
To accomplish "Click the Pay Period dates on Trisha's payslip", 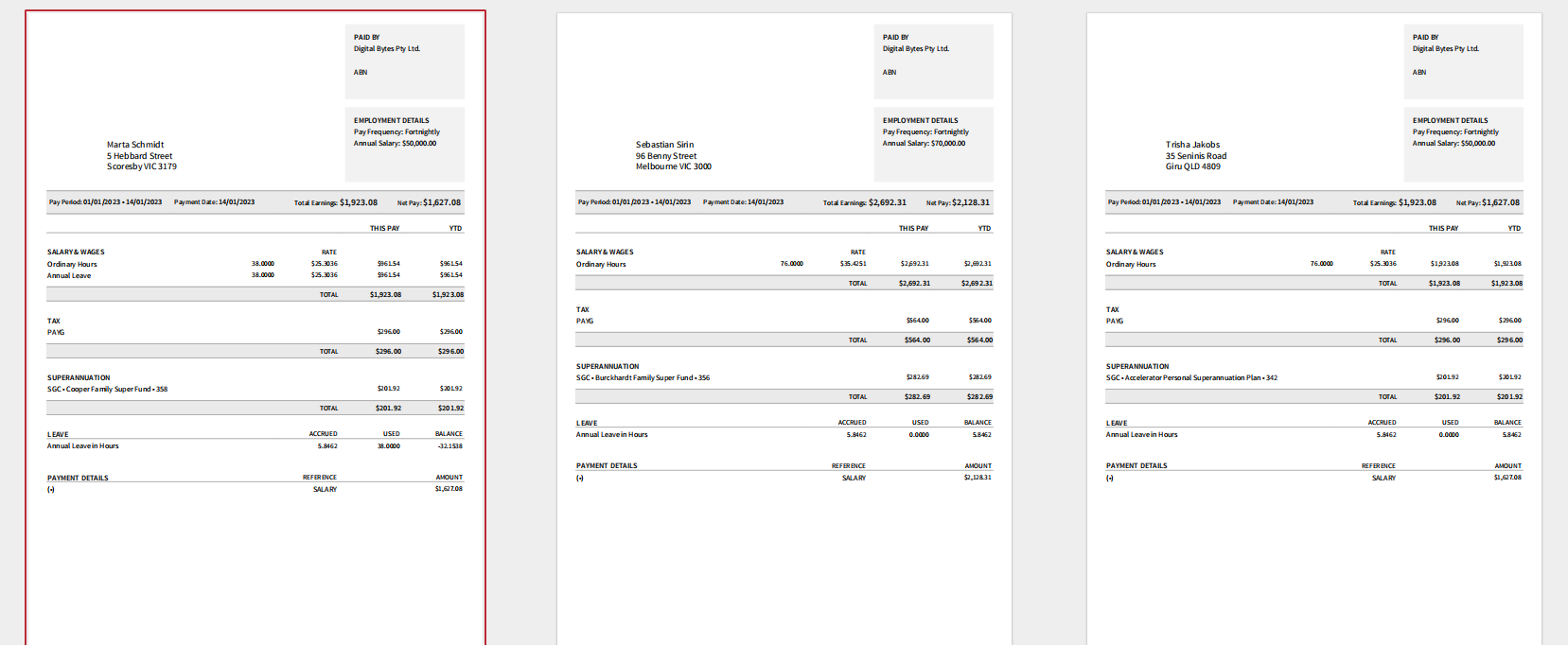I will click(1164, 202).
